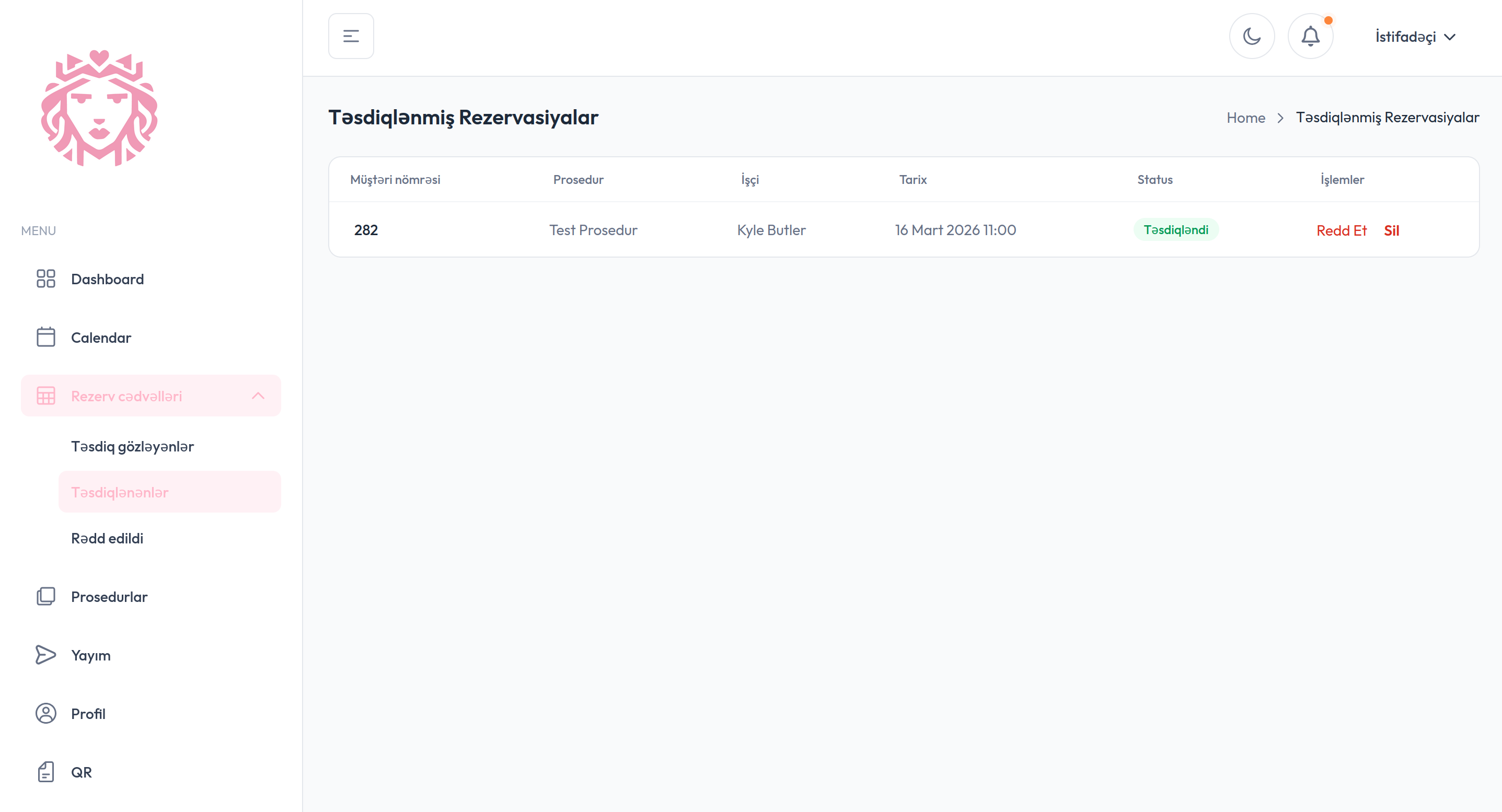Click the green Təsdiqləndi status badge

(1175, 230)
